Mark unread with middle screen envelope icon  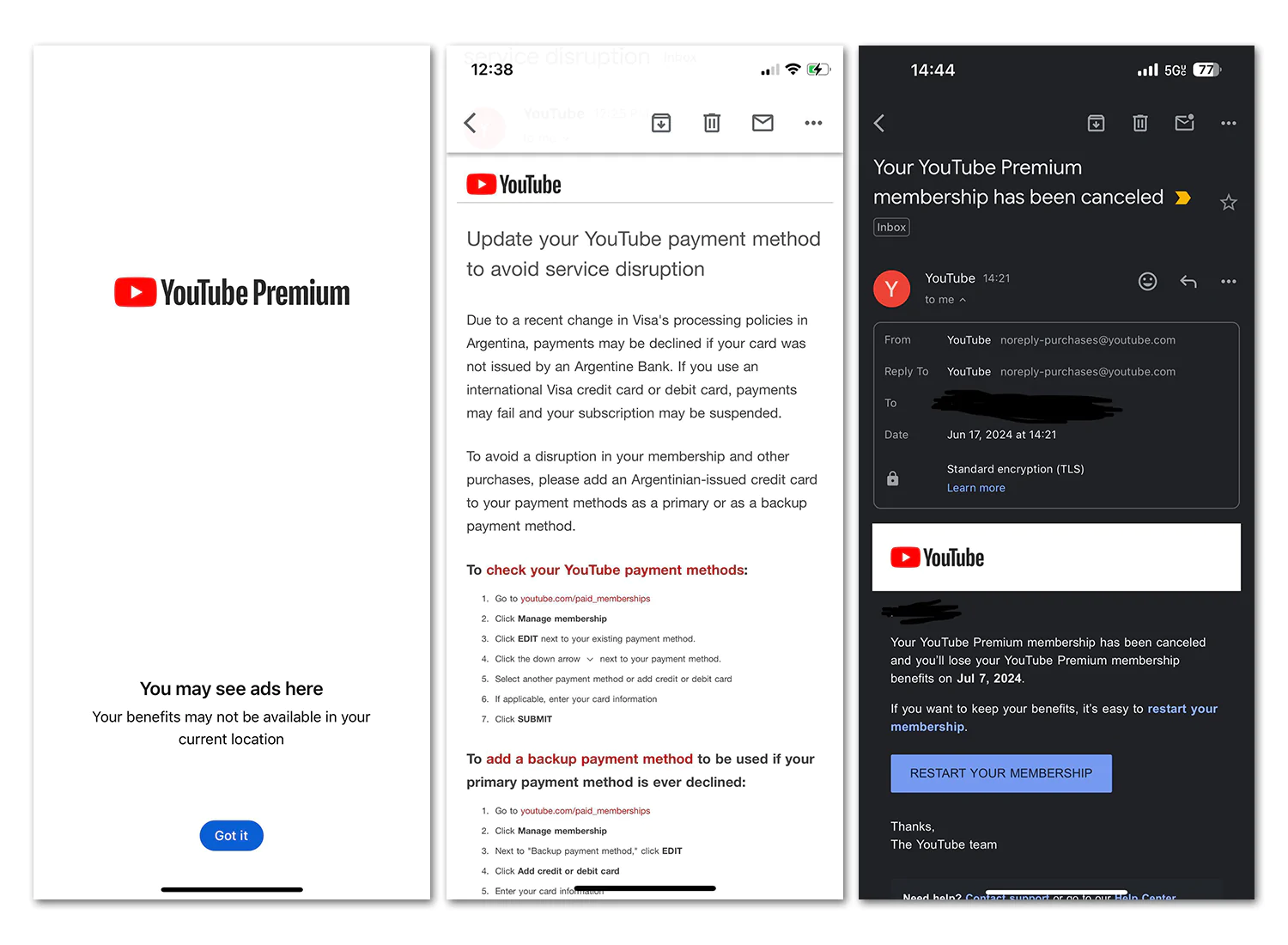pos(762,123)
